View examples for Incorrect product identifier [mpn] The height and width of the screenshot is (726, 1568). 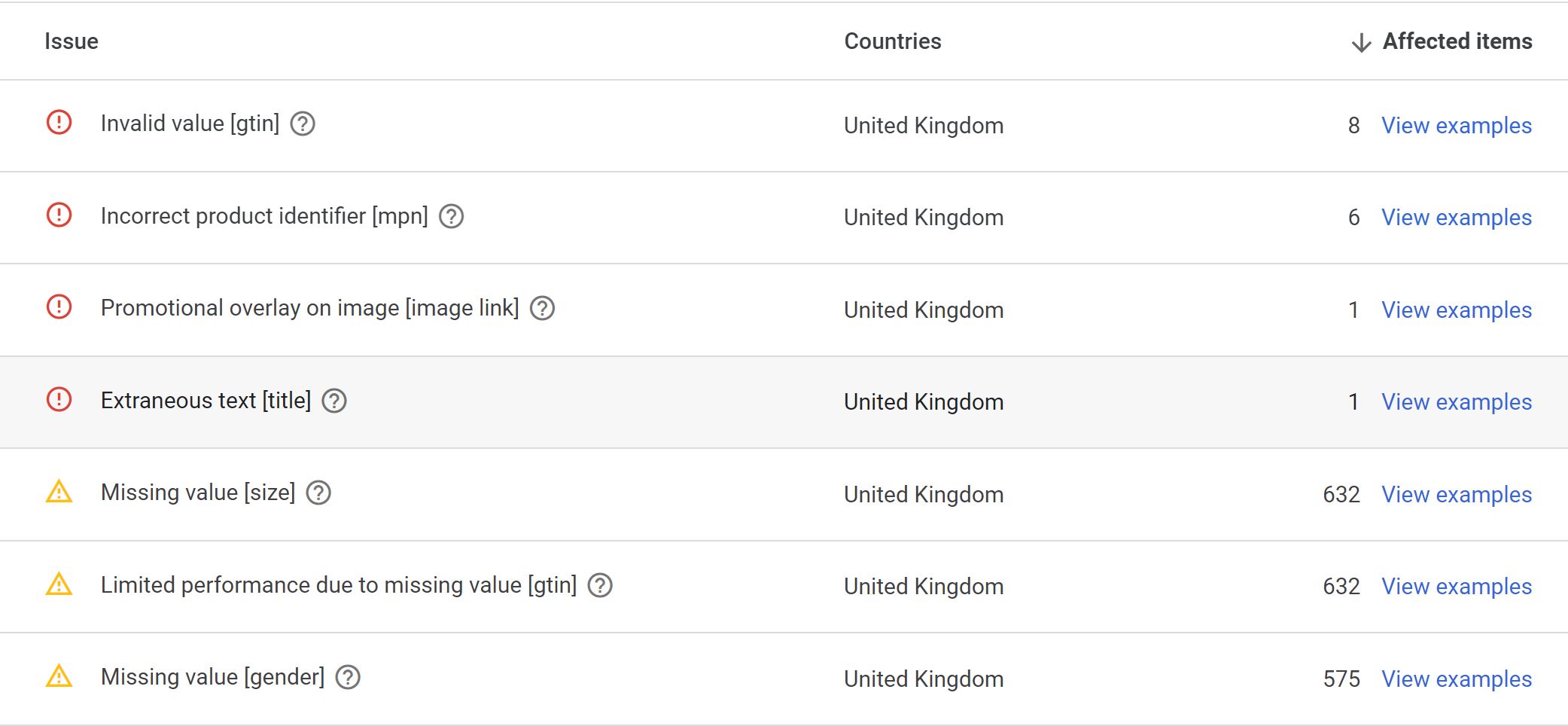1457,217
